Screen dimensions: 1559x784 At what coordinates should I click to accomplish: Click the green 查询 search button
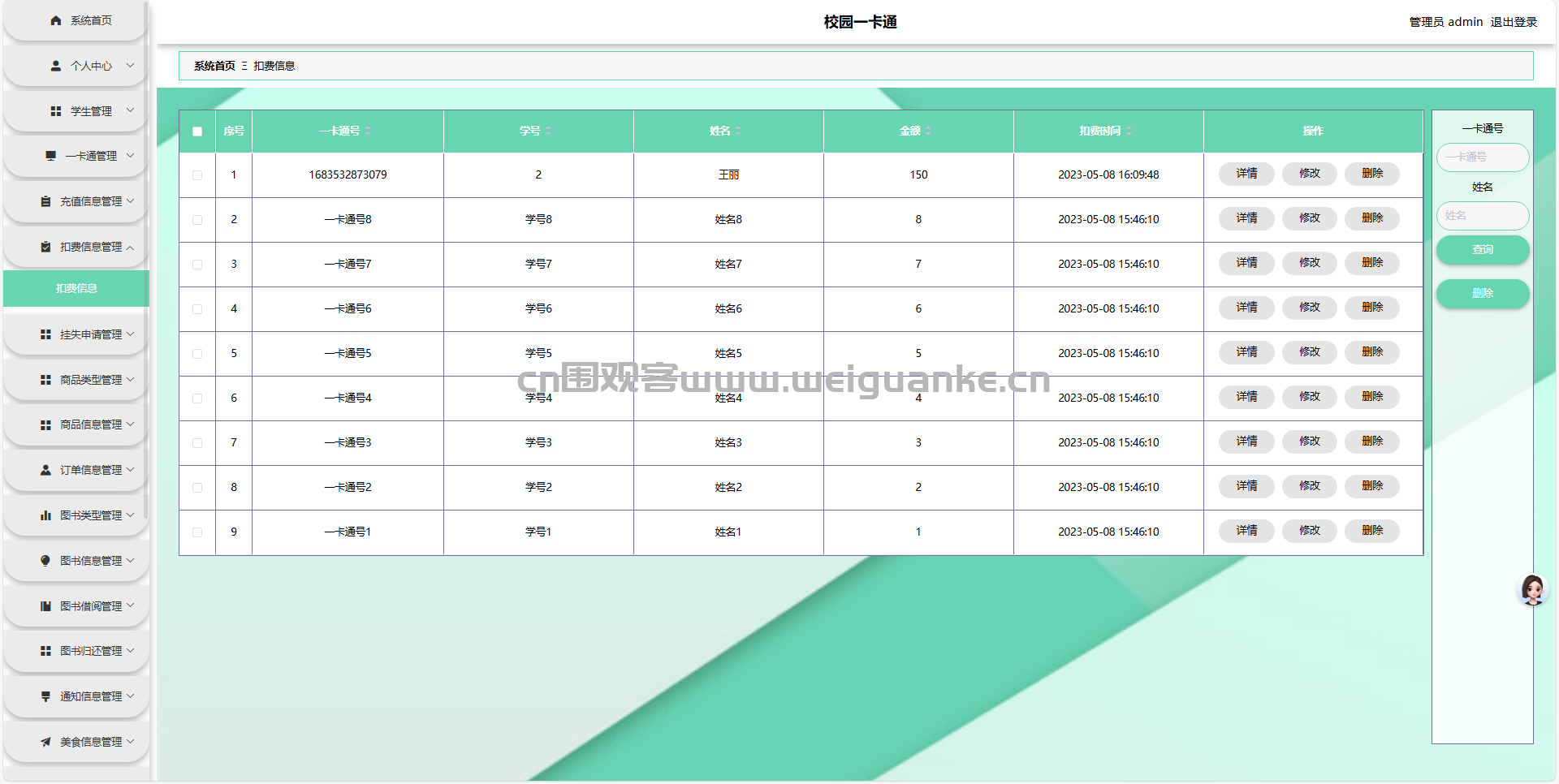tap(1483, 250)
